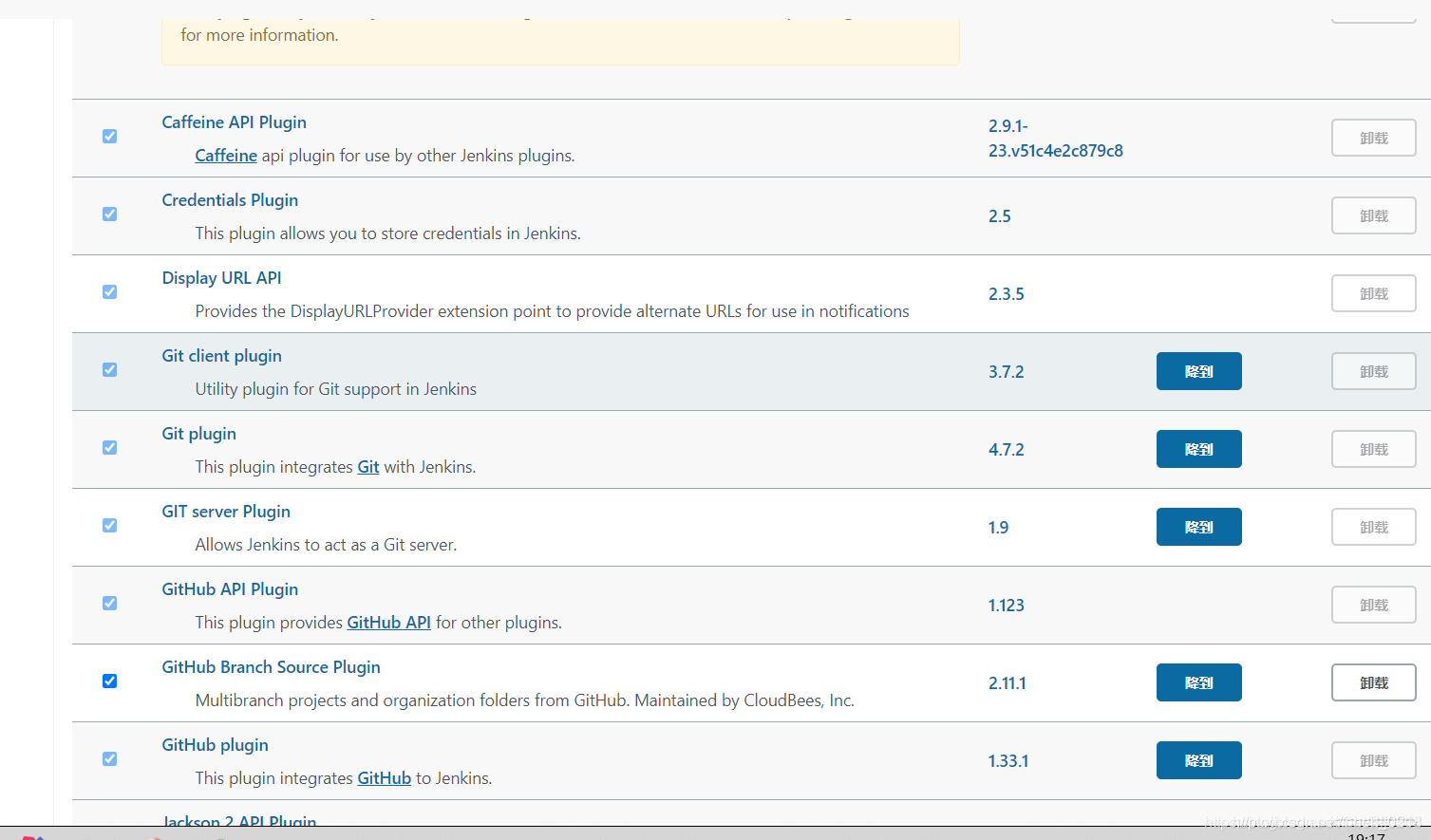Viewport: 1431px width, 840px height.
Task: Click the DisplayURLProvider description text
Action: (x=552, y=311)
